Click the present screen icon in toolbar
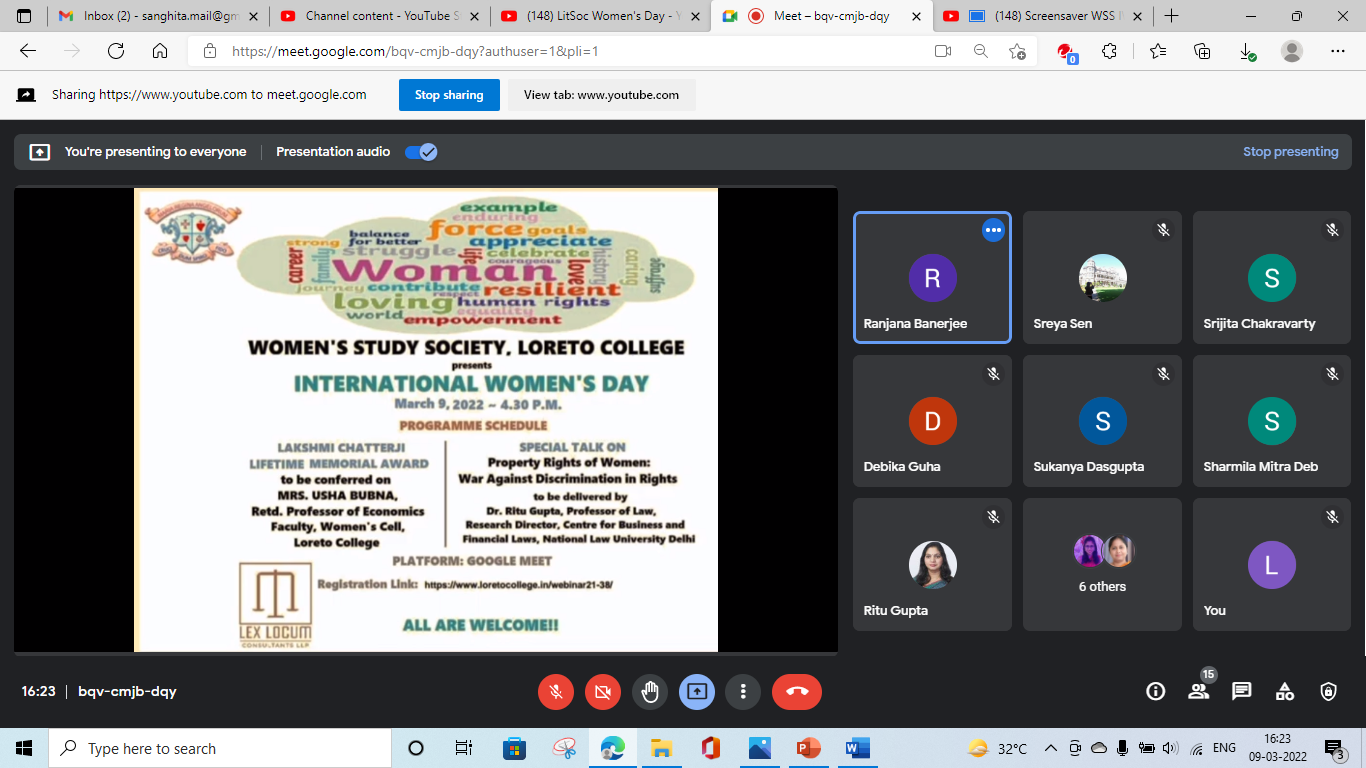 coord(696,691)
